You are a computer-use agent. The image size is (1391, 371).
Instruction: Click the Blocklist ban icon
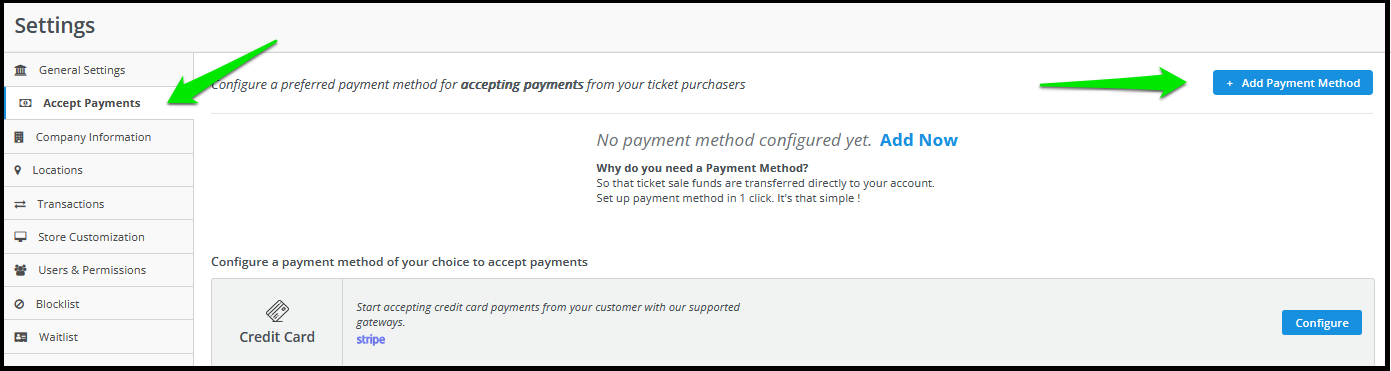point(19,304)
